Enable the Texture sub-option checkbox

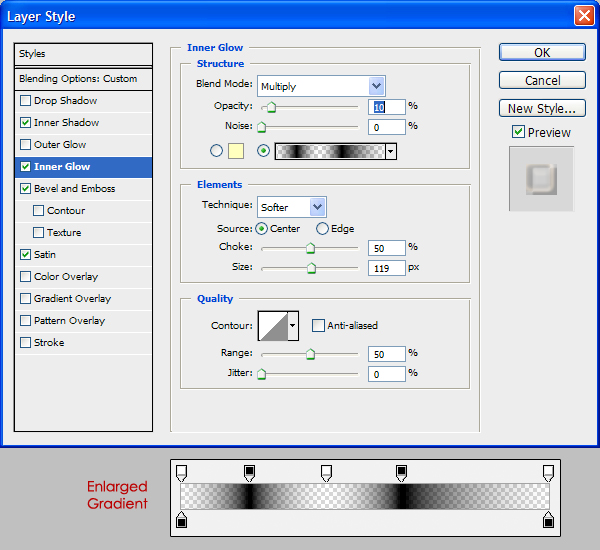(x=38, y=233)
